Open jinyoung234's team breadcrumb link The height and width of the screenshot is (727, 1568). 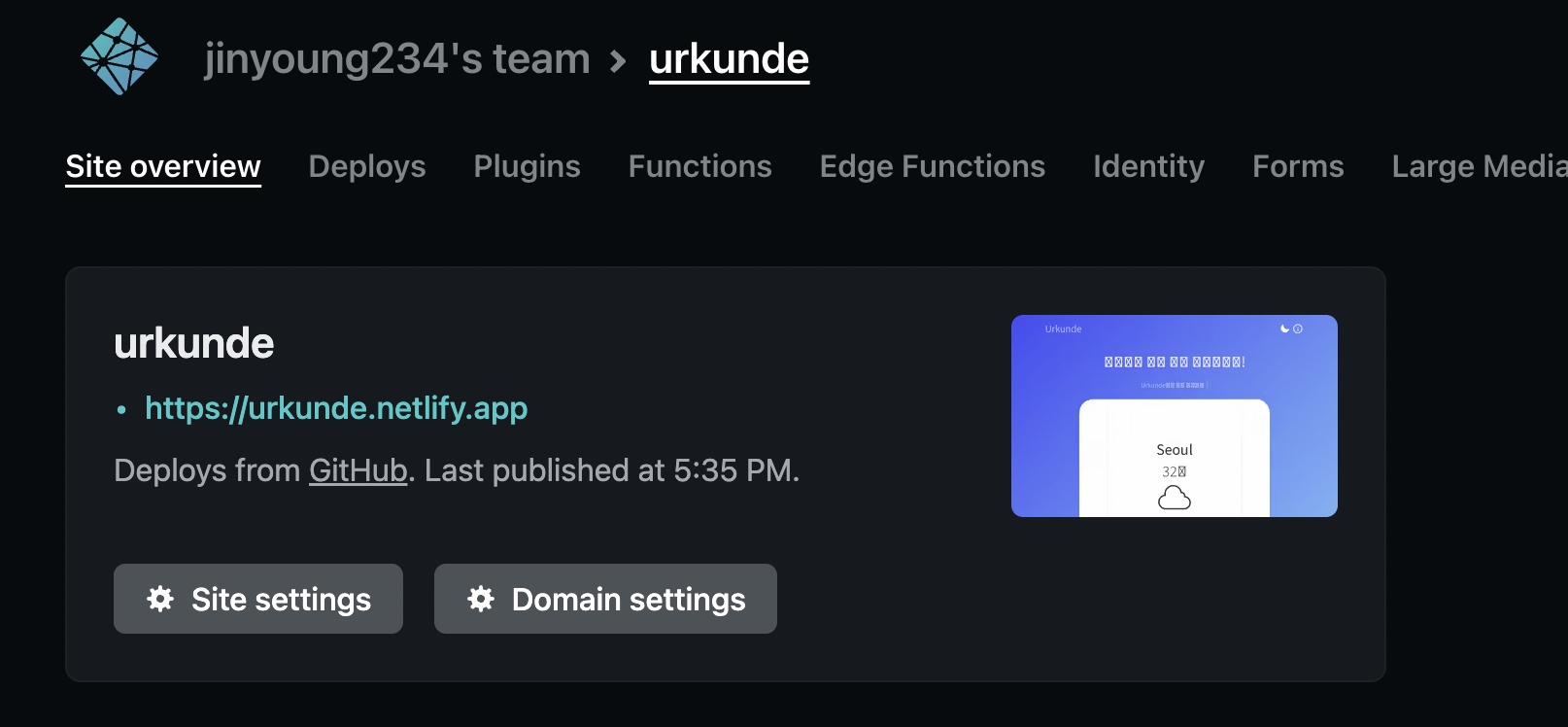pyautogui.click(x=397, y=59)
